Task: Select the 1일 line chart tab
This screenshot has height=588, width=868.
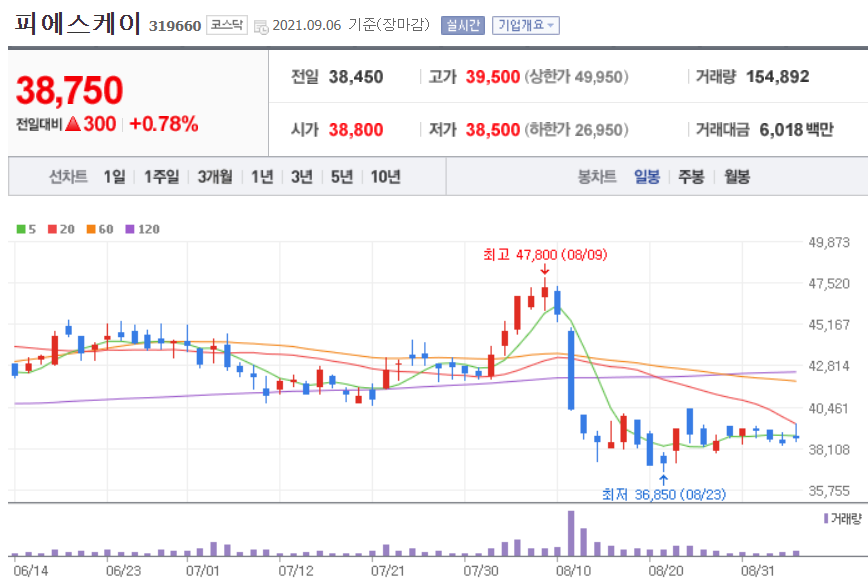Action: pos(115,177)
